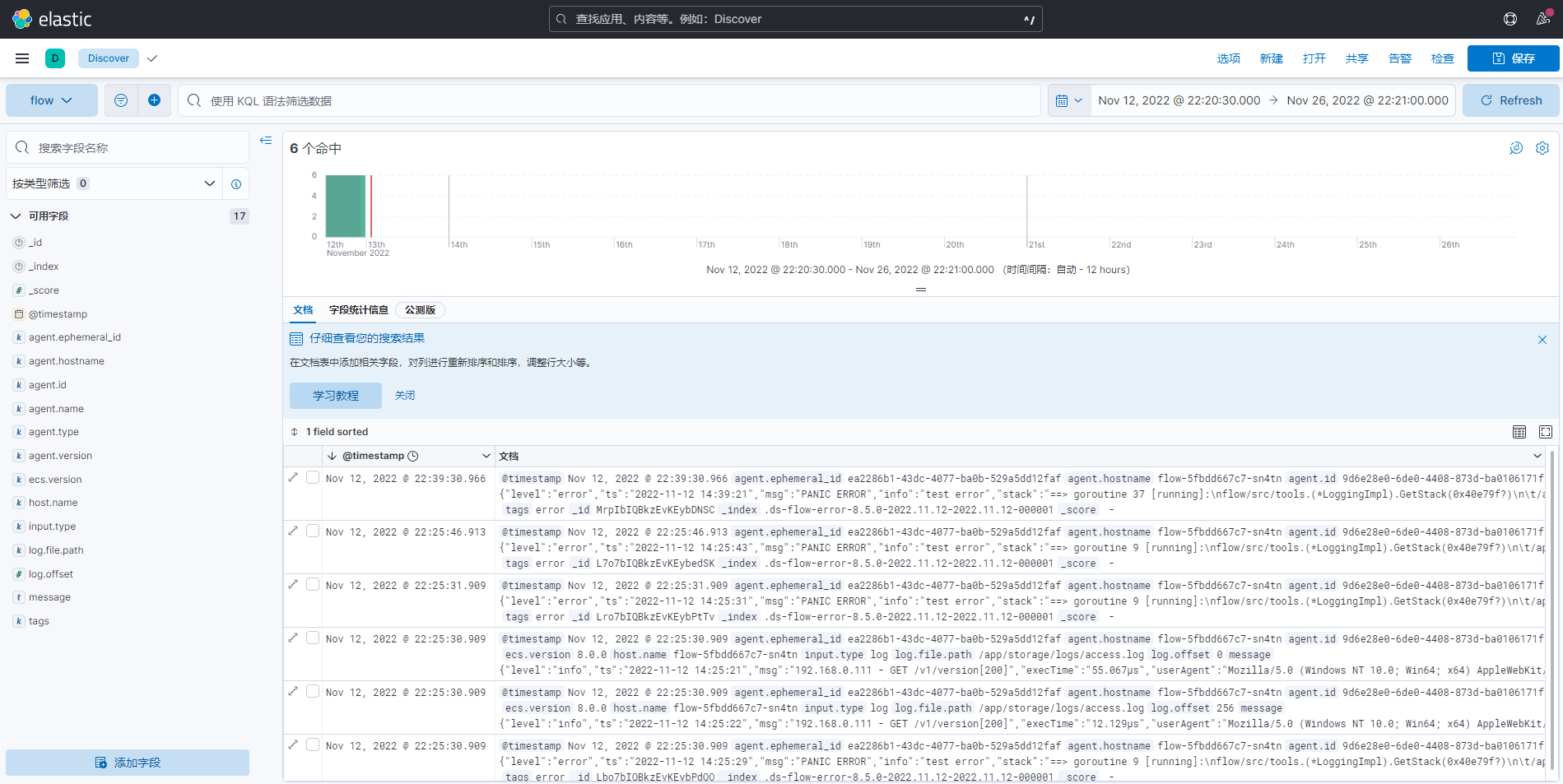Click the Discover breadcrumb badge
The width and height of the screenshot is (1563, 784).
click(x=109, y=58)
